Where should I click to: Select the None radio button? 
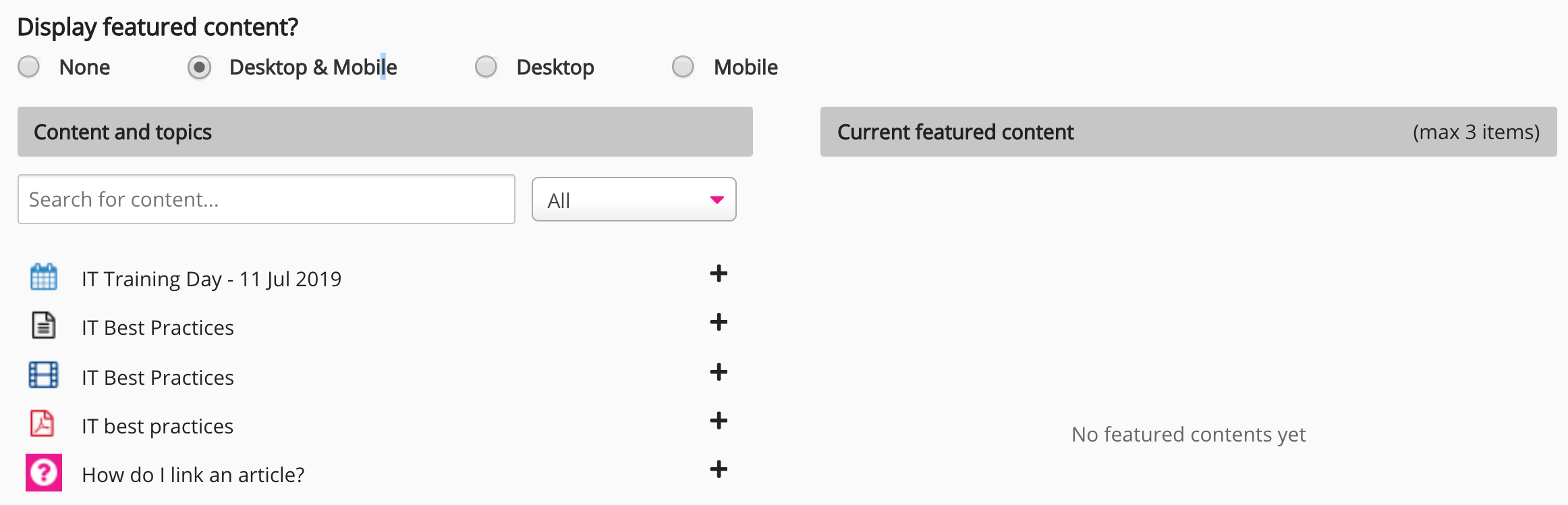29,67
